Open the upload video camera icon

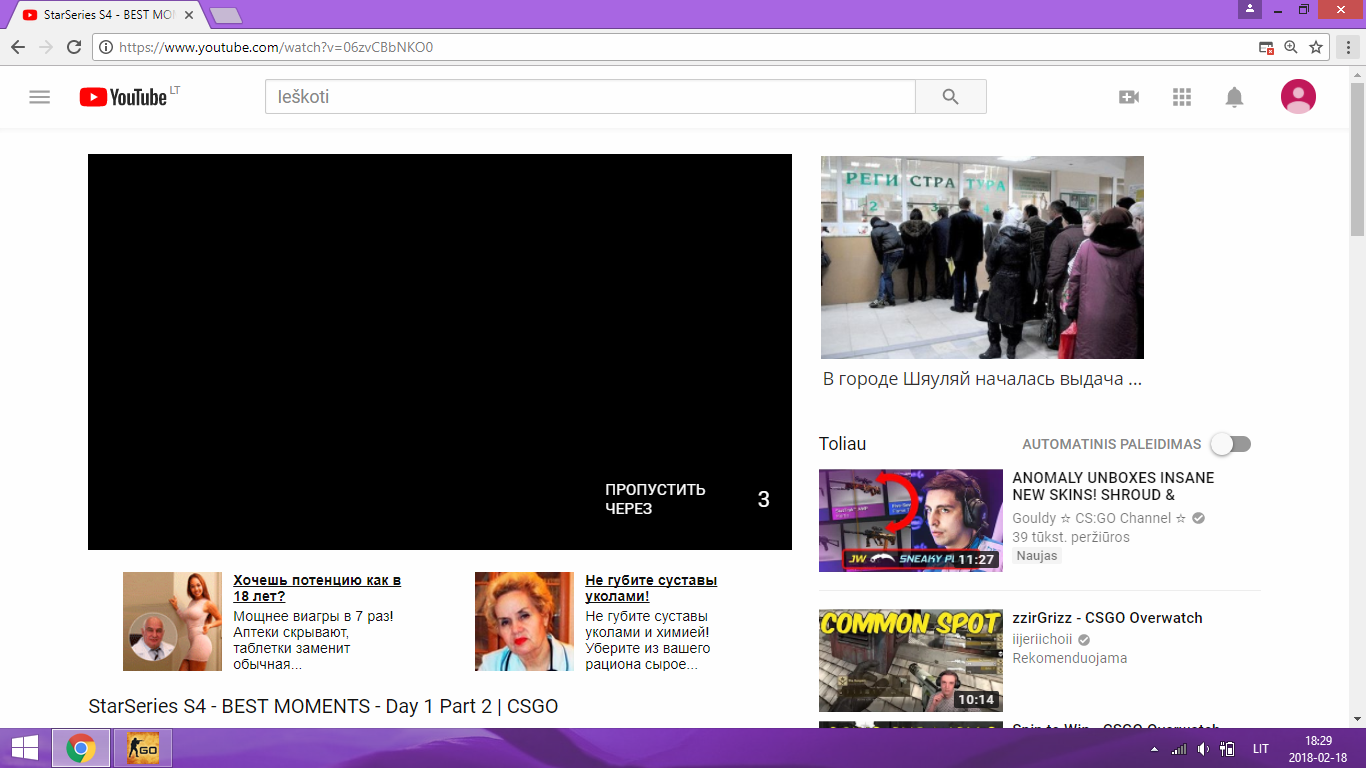click(x=1129, y=97)
